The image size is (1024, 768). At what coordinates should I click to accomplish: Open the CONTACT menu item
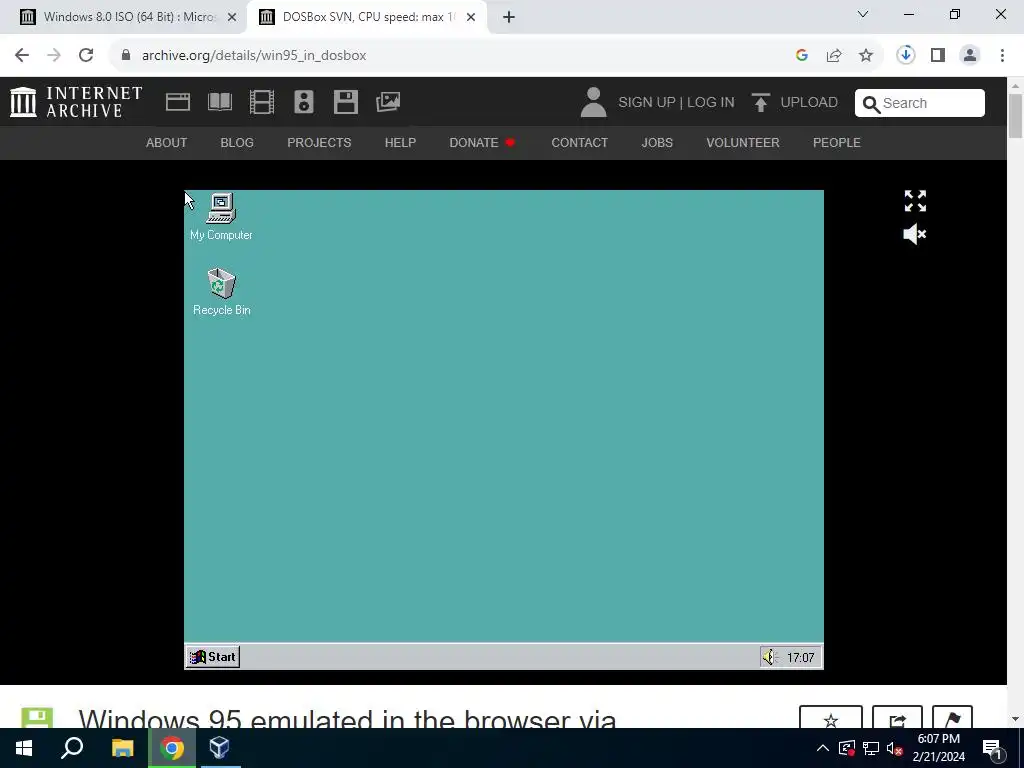[x=579, y=142]
